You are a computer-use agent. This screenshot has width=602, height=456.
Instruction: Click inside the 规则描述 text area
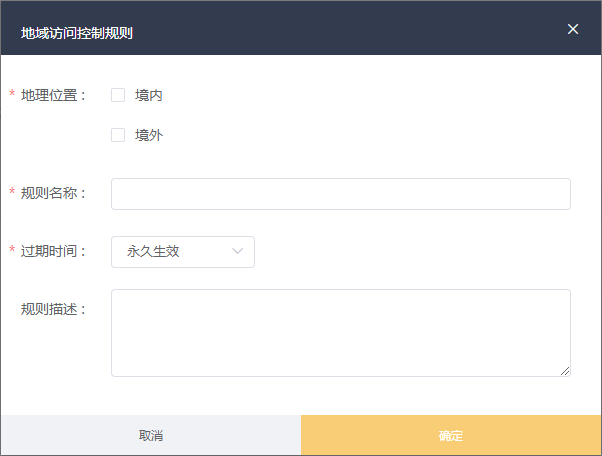(340, 332)
